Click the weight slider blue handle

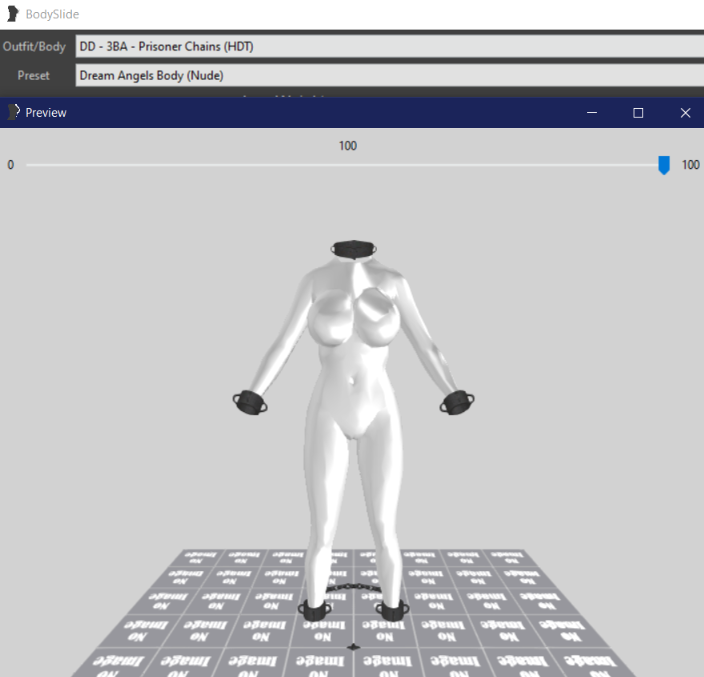664,165
